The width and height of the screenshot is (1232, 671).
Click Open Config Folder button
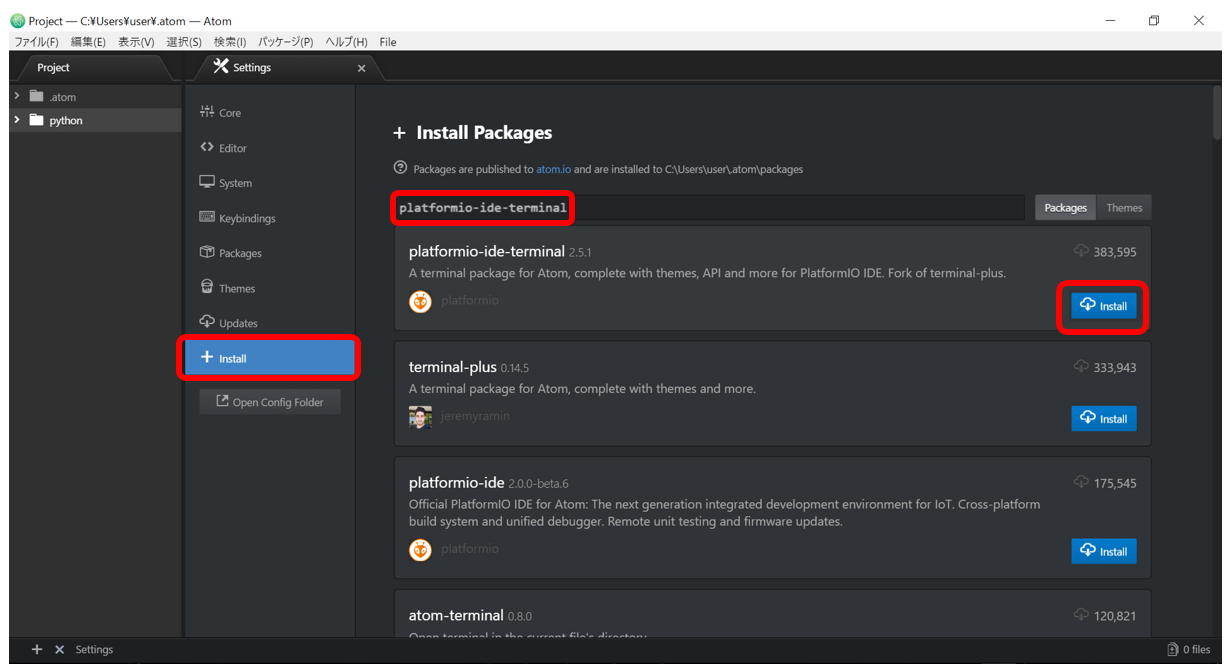(269, 402)
